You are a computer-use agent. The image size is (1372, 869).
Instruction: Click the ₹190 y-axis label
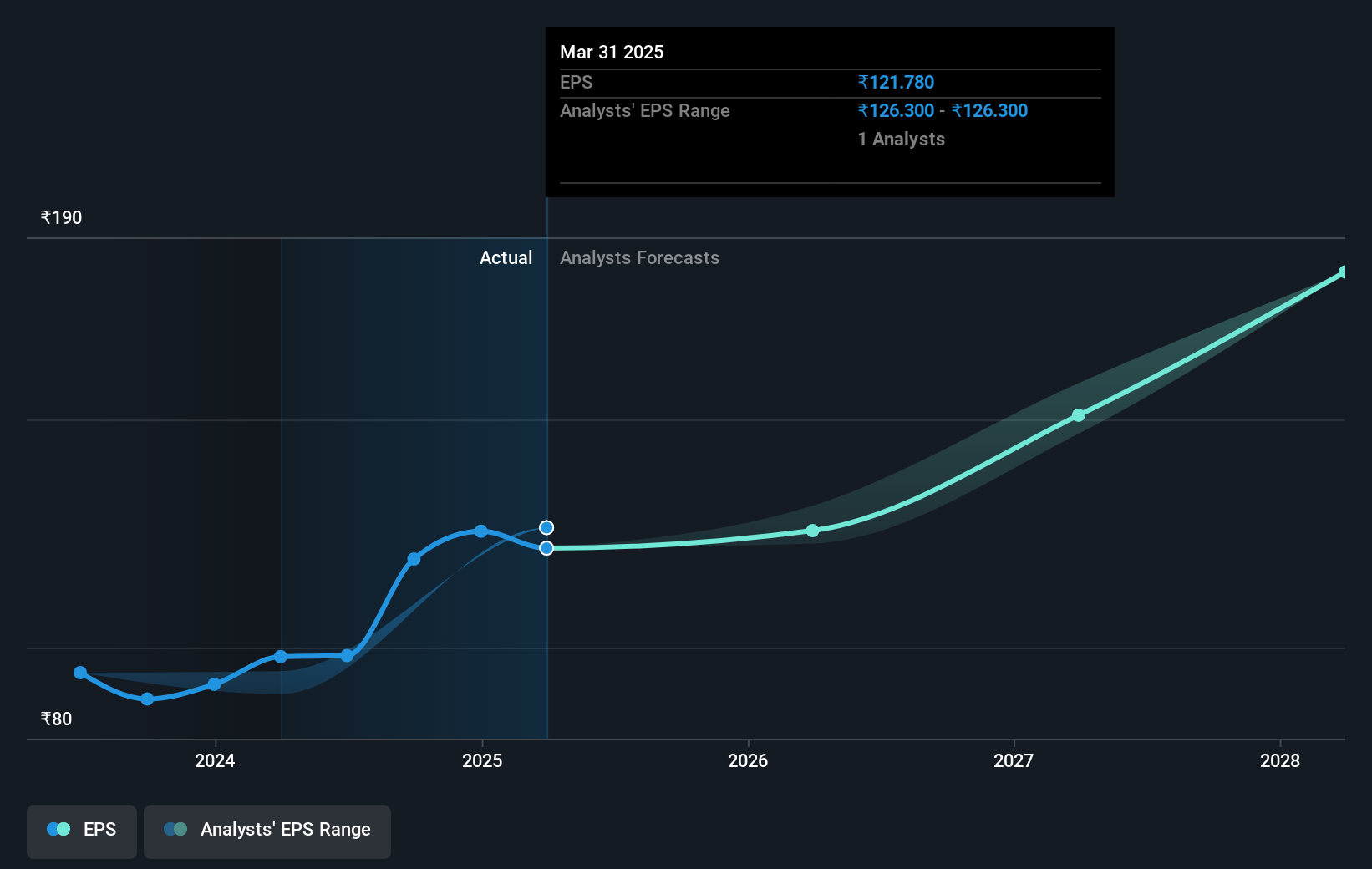pos(61,218)
